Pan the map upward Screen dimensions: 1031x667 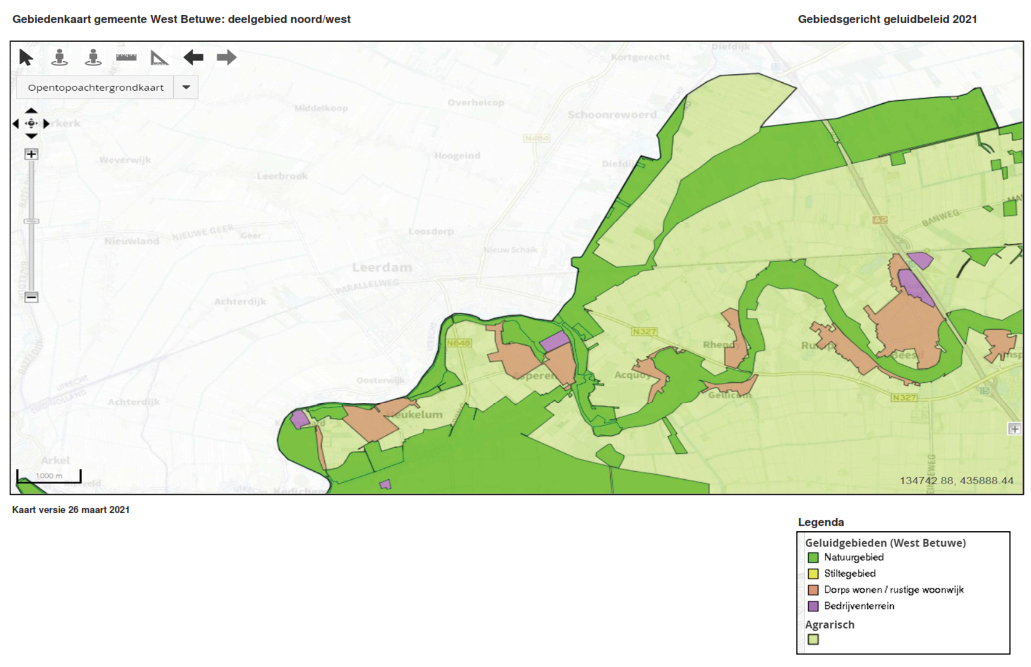31,111
